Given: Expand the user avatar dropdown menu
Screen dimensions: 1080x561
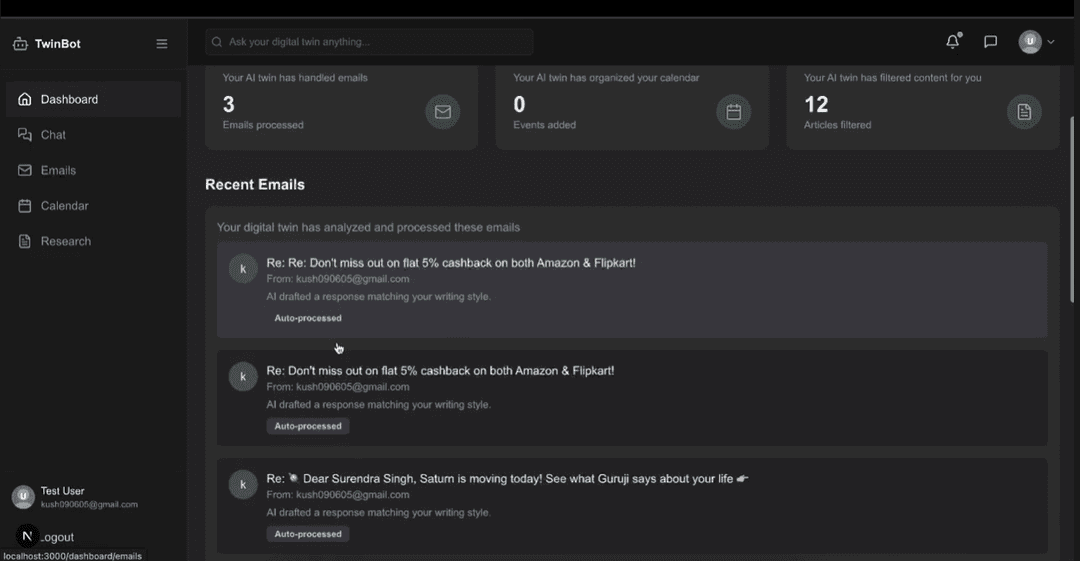Looking at the screenshot, I should pos(1037,42).
